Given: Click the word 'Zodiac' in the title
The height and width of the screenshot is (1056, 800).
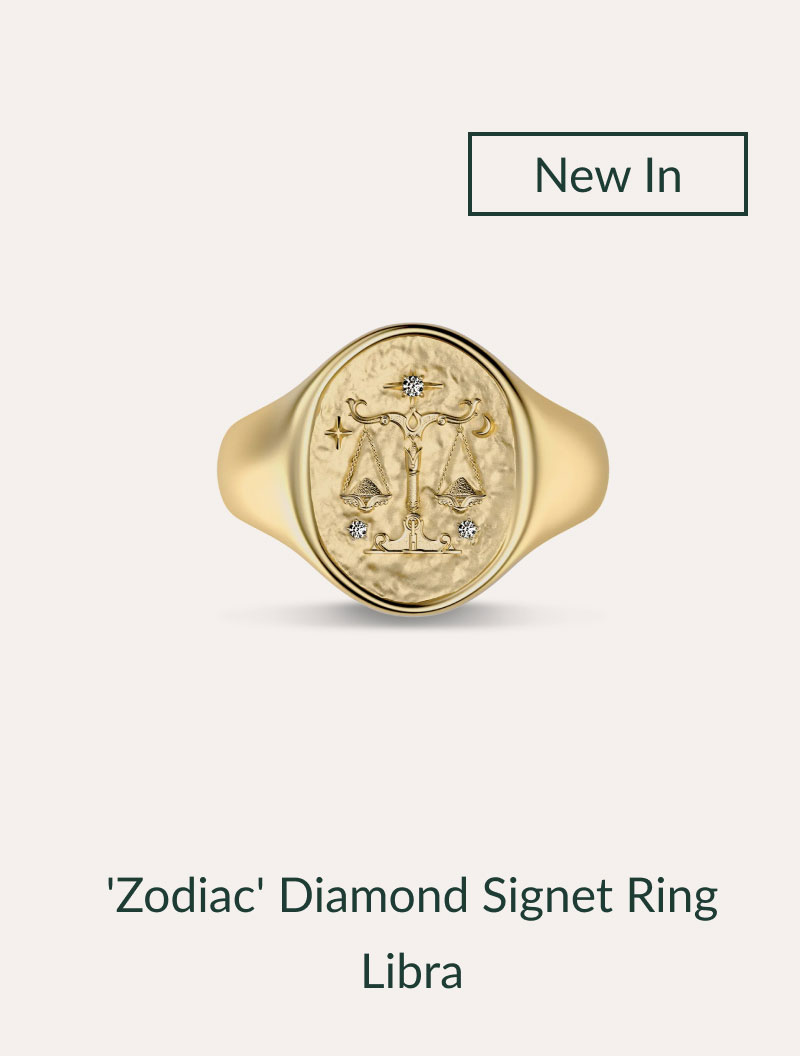Looking at the screenshot, I should coord(182,896).
